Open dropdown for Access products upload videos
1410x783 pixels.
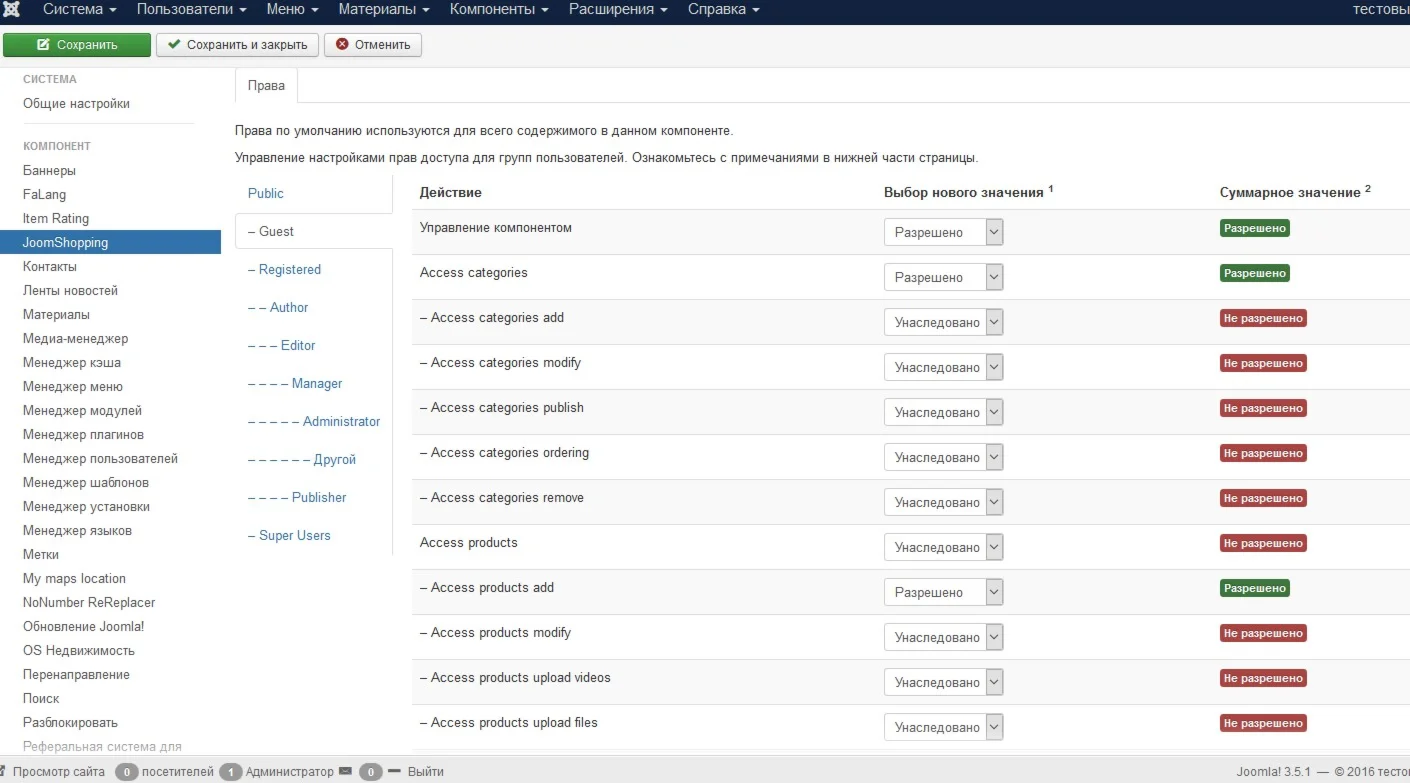click(x=943, y=682)
